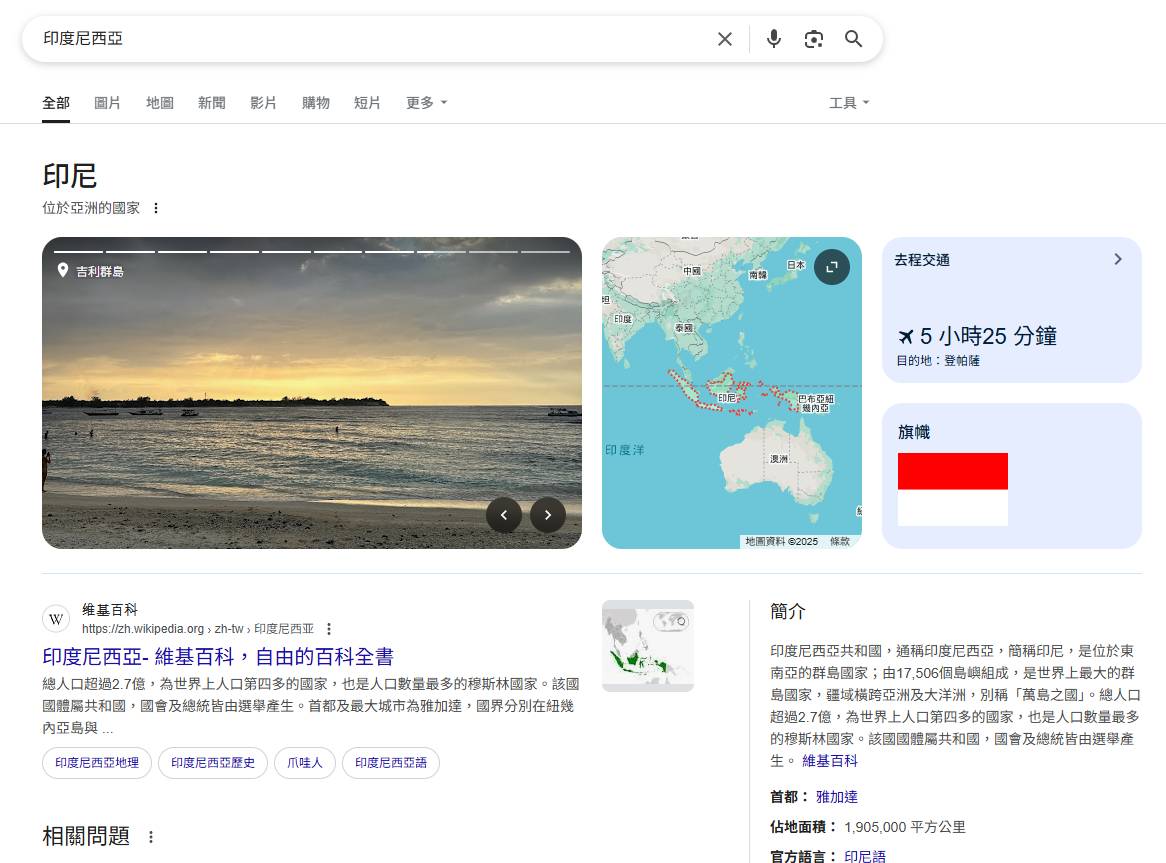Viewport: 1166px width, 863px height.
Task: Open the three-dot menu of the Wikipedia result
Action: click(329, 629)
